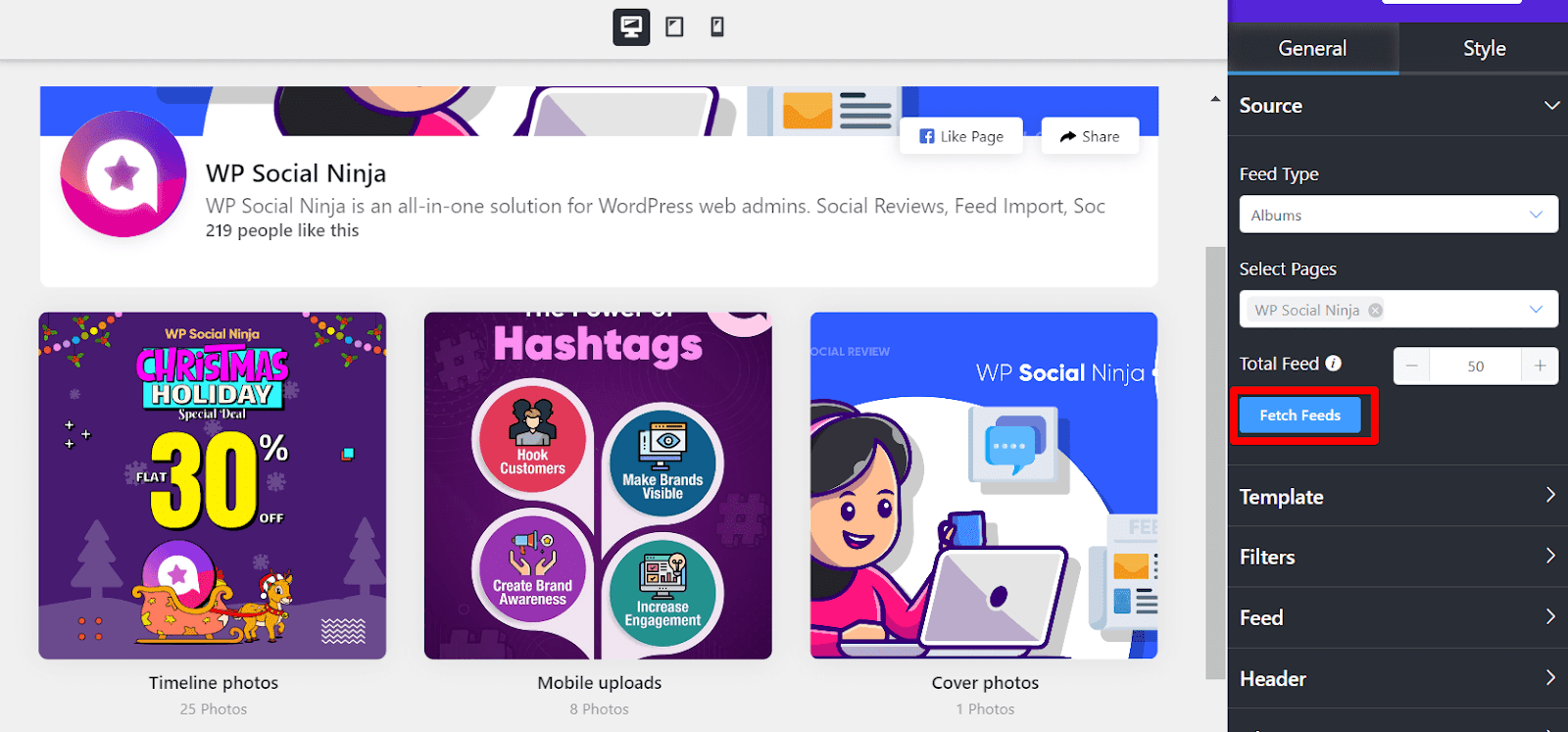
Task: Switch to tablet preview mode
Action: point(674,26)
